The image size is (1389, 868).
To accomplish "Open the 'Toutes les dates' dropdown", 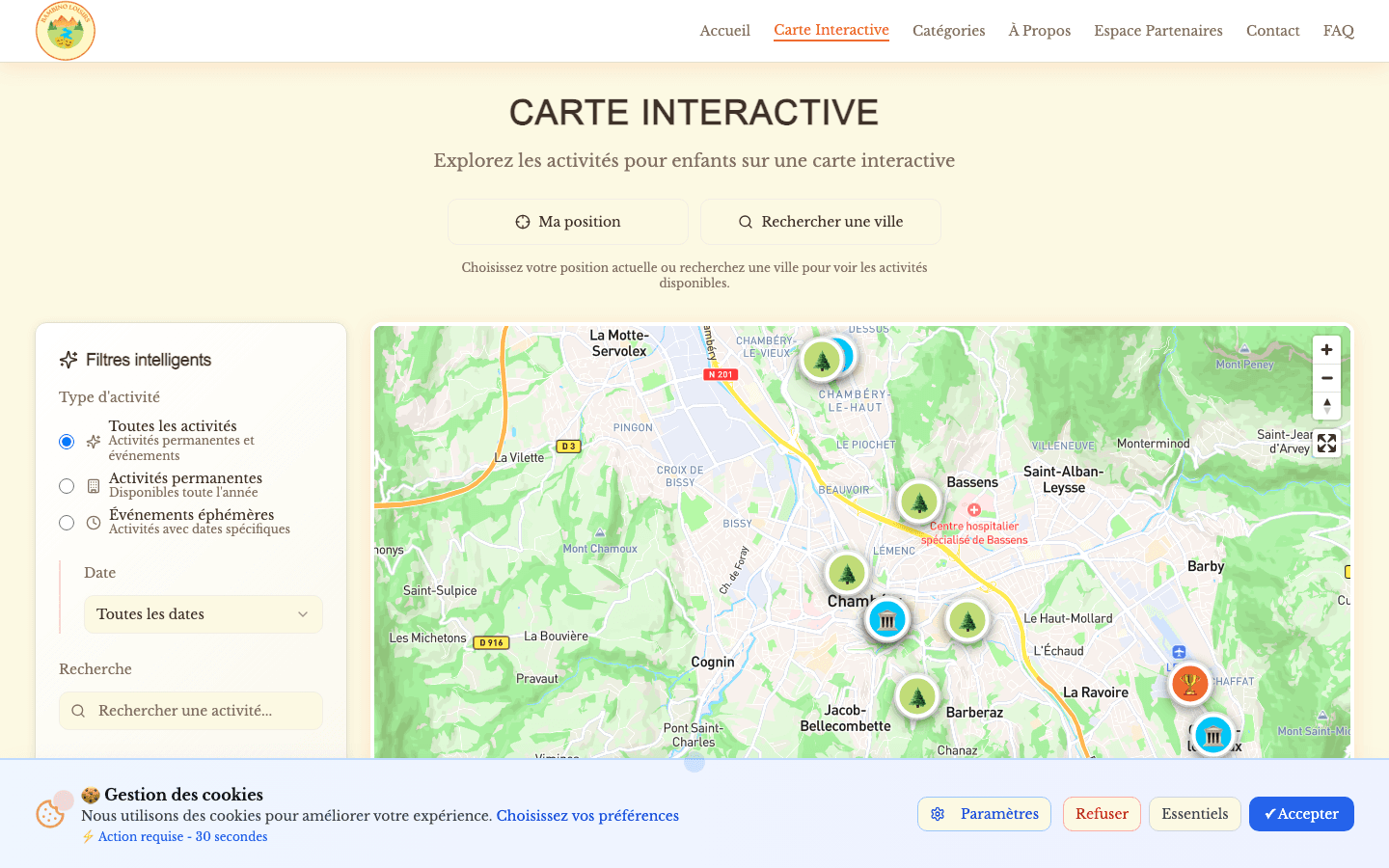I will click(x=203, y=613).
